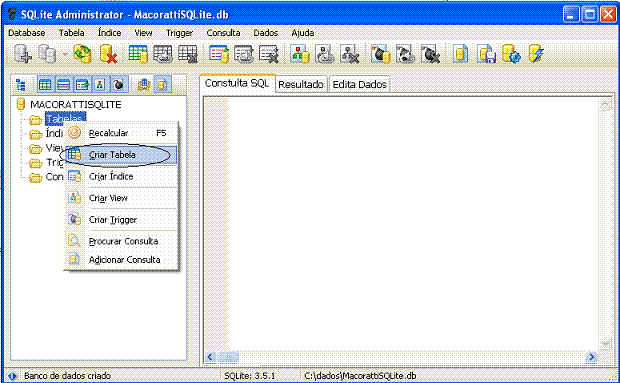Click the SQL query editor text area
This screenshot has height=383, width=620.
coord(413,223)
